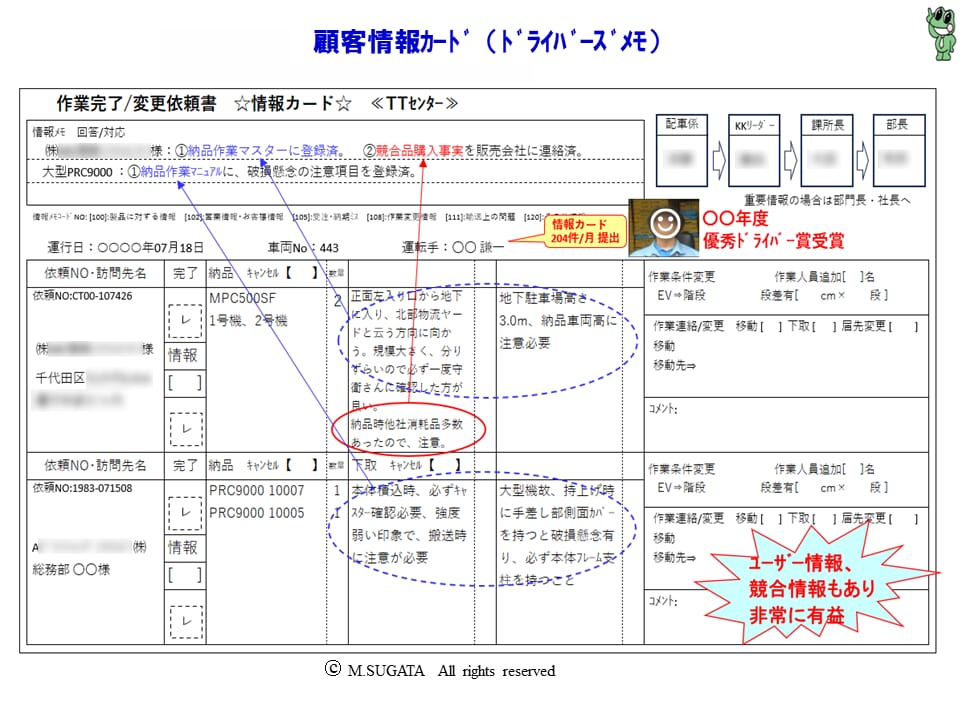
Task: Toggle top 完了 checkbox for 依頼NO:1983-071508
Action: (x=186, y=513)
